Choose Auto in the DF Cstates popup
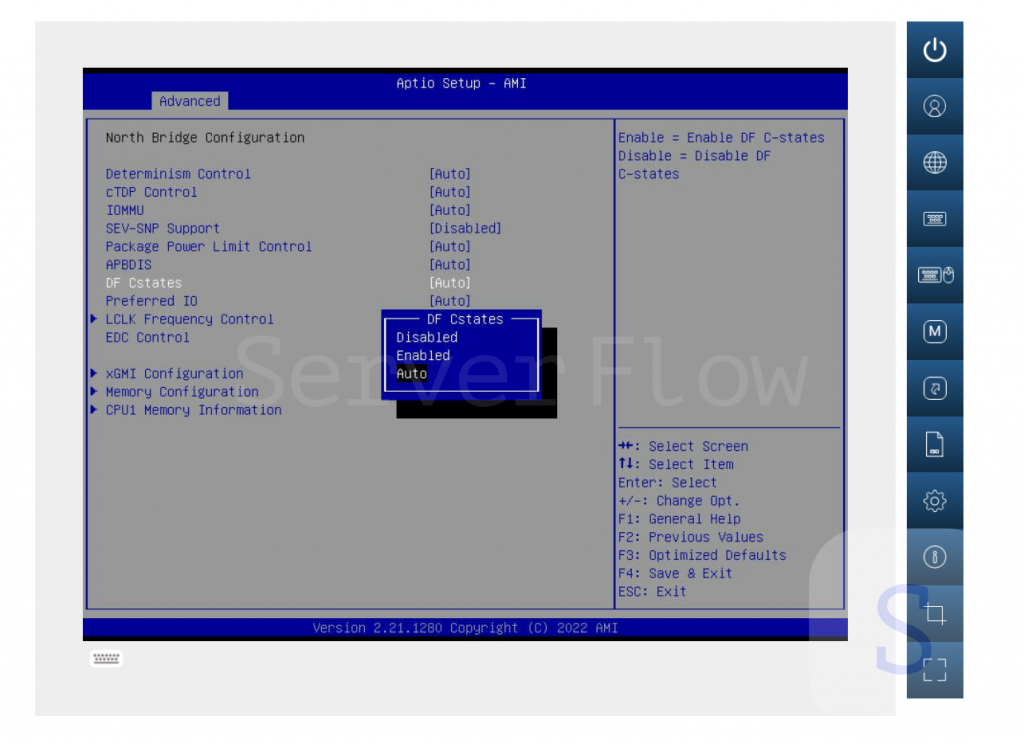This screenshot has height=755, width=1024. [x=411, y=374]
